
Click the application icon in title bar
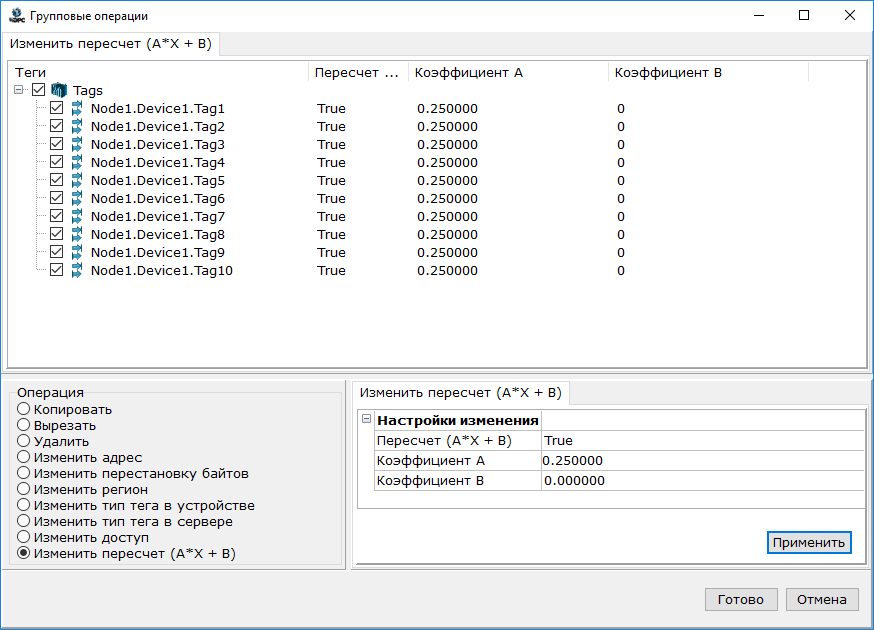click(14, 15)
